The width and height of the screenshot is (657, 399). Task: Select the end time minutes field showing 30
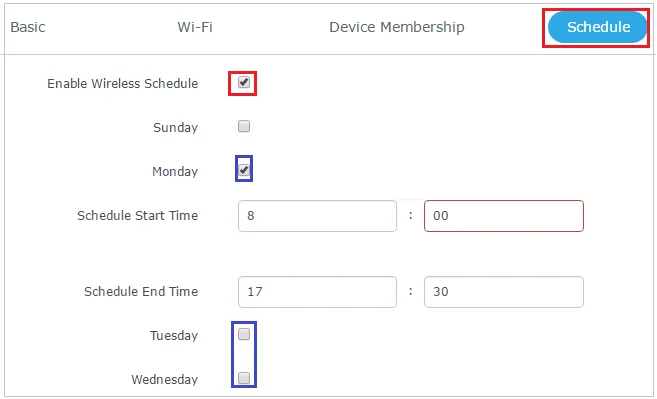click(x=504, y=292)
